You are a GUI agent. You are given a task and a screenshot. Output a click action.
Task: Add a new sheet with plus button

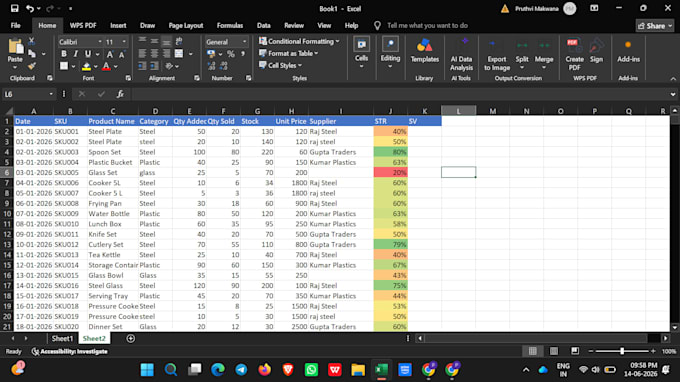tap(131, 338)
